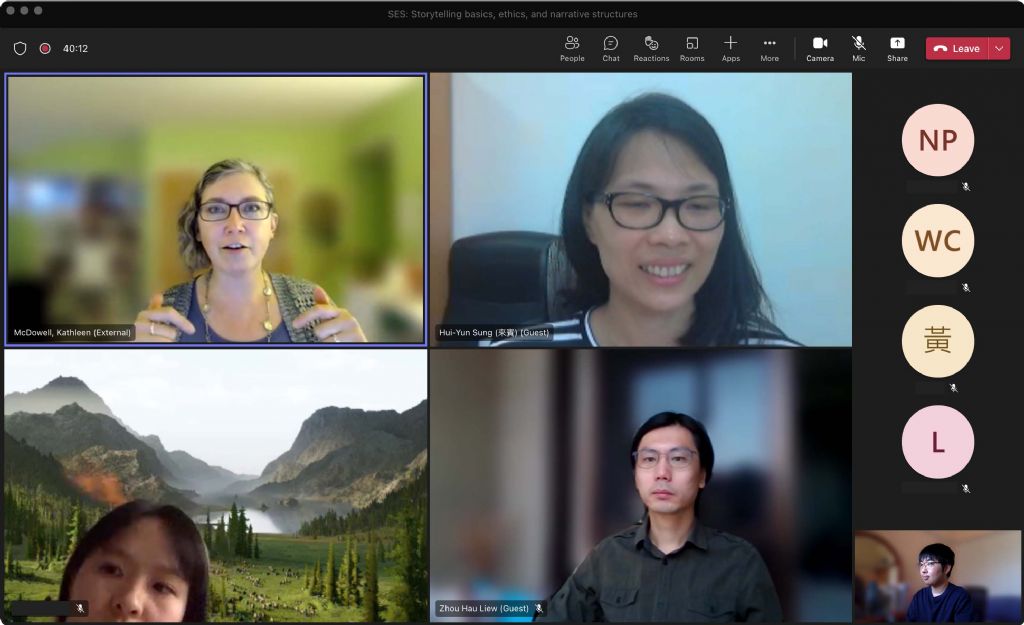
Task: Select the self-view video thumbnail
Action: coord(938,576)
